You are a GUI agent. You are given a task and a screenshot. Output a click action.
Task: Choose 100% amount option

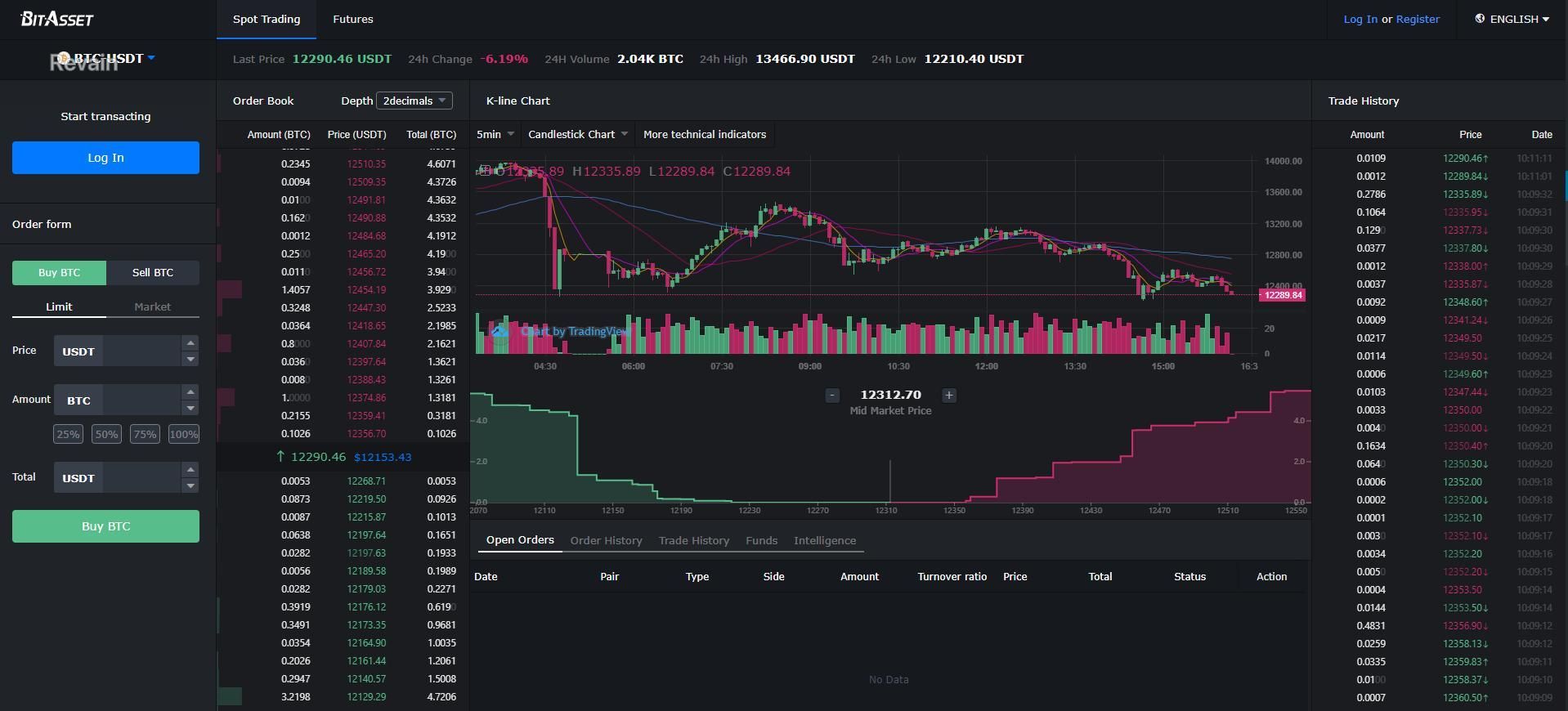click(183, 434)
